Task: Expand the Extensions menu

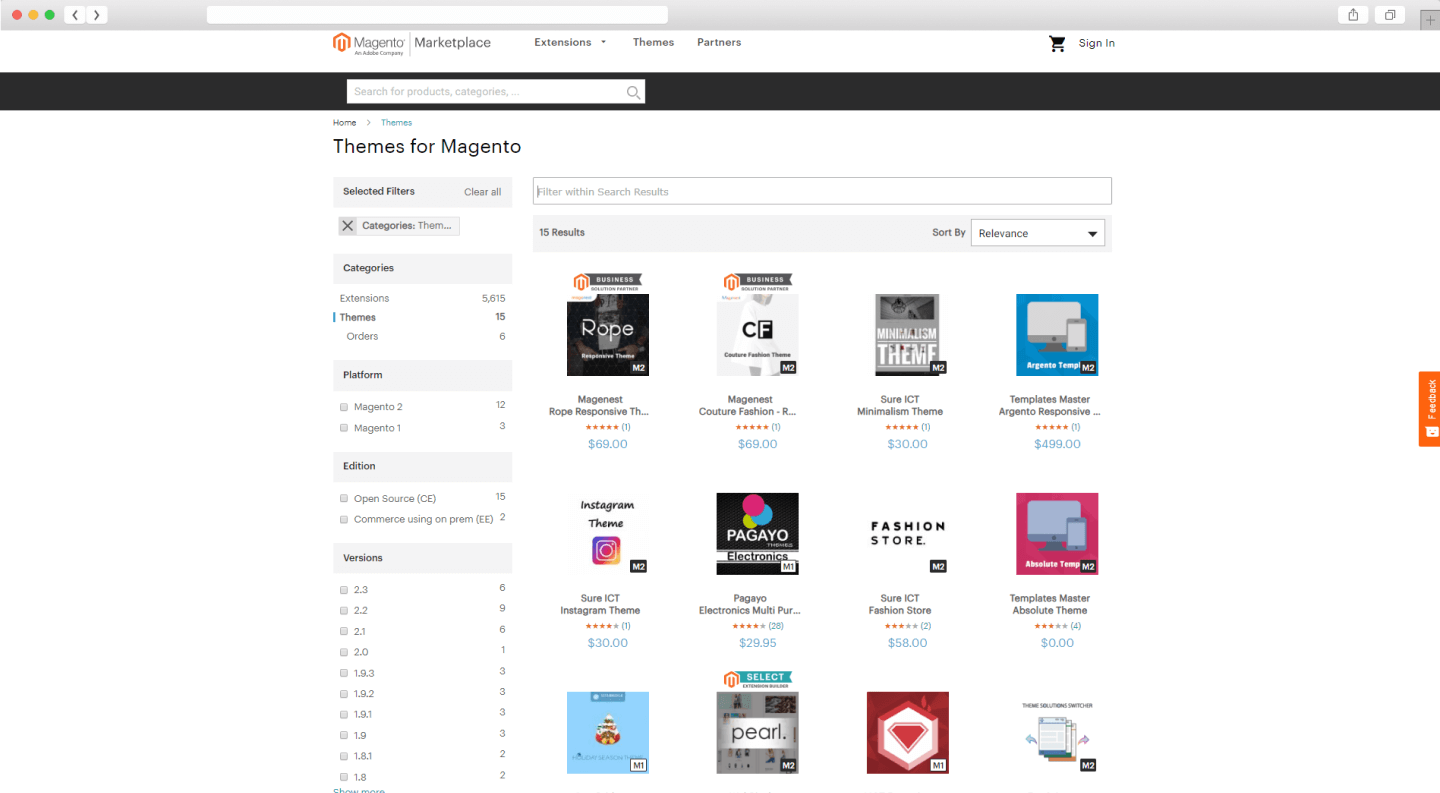Action: click(x=570, y=42)
